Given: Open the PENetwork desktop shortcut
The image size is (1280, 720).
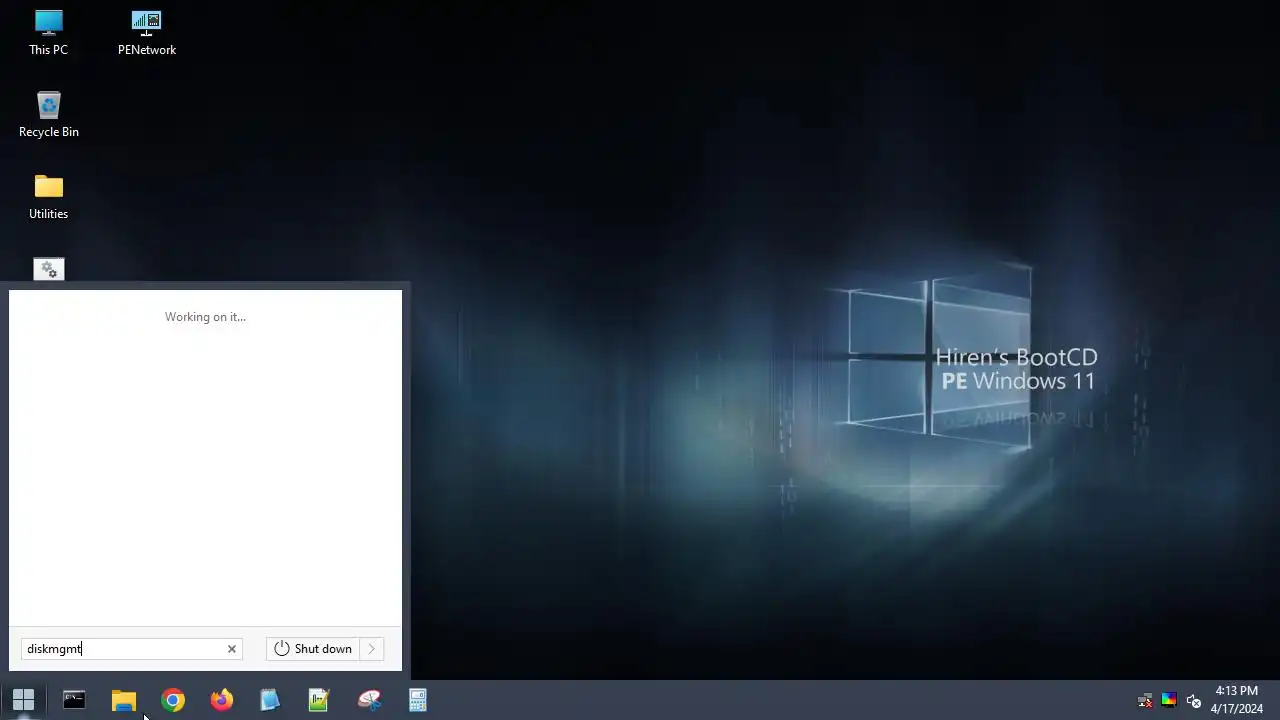Looking at the screenshot, I should pyautogui.click(x=146, y=32).
